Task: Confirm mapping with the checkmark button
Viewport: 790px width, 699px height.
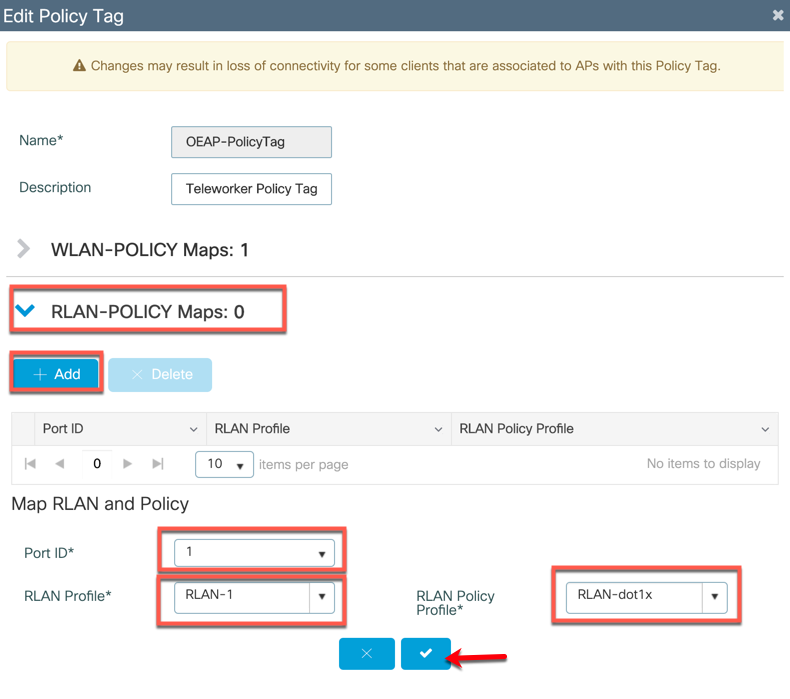Action: pos(426,654)
